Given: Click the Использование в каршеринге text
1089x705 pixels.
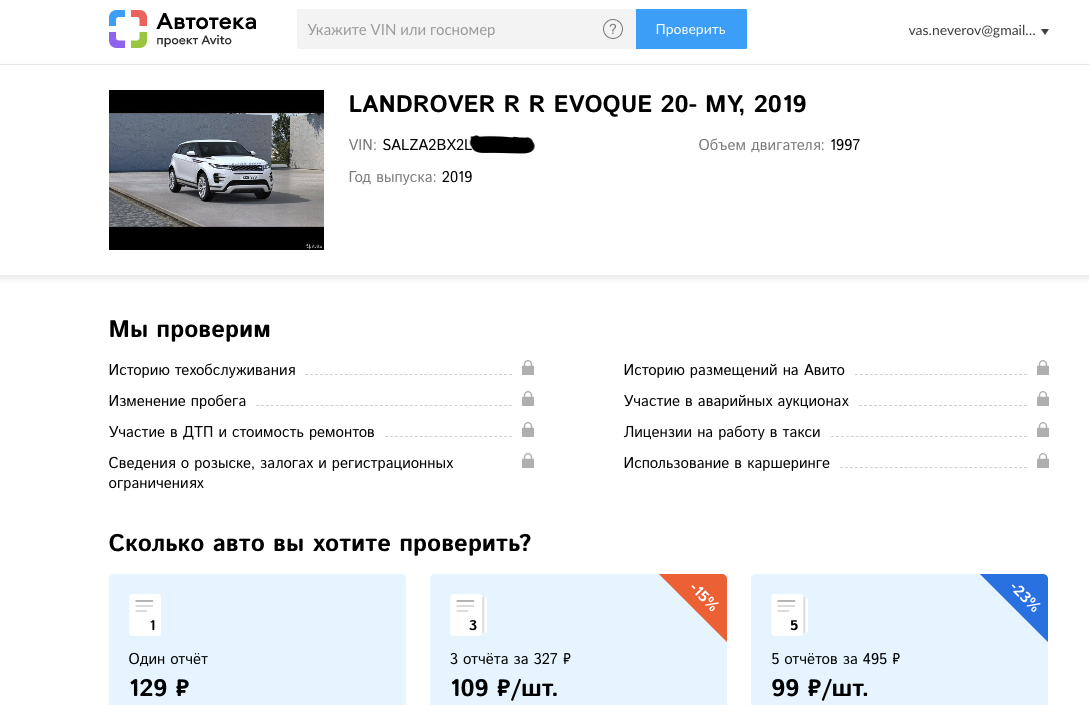Looking at the screenshot, I should [726, 463].
